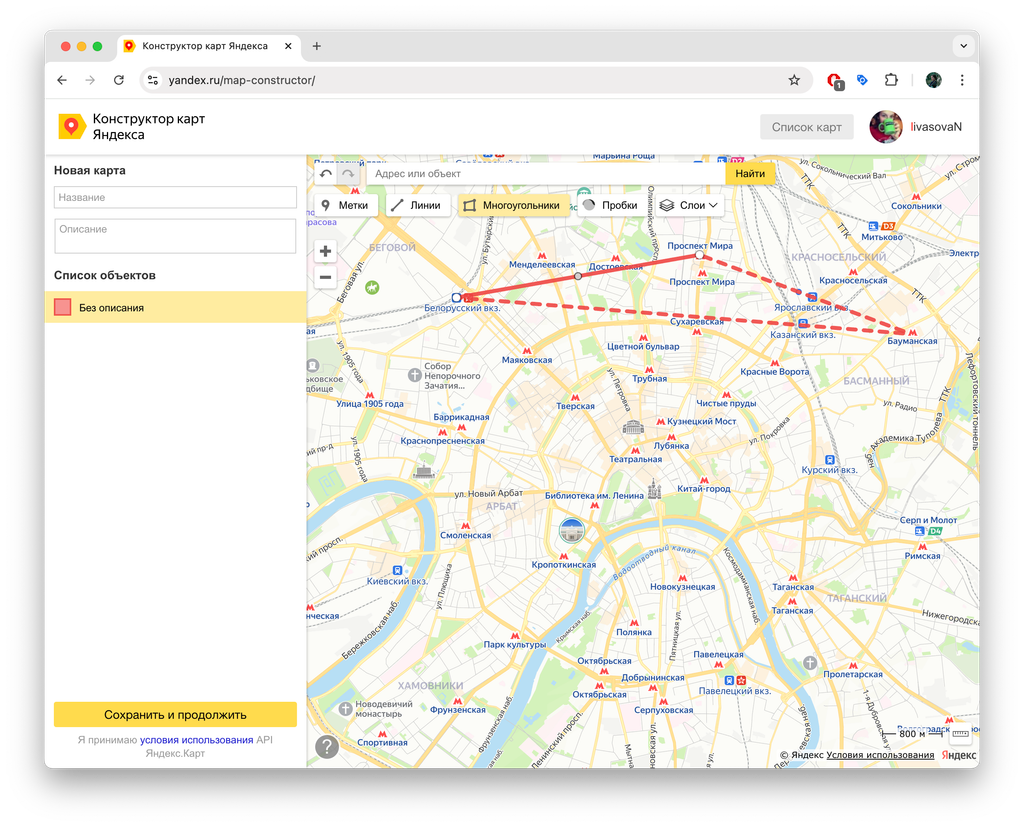The width and height of the screenshot is (1024, 827).
Task: Click the Kievskiy vokzal train station icon
Action: coord(398,570)
